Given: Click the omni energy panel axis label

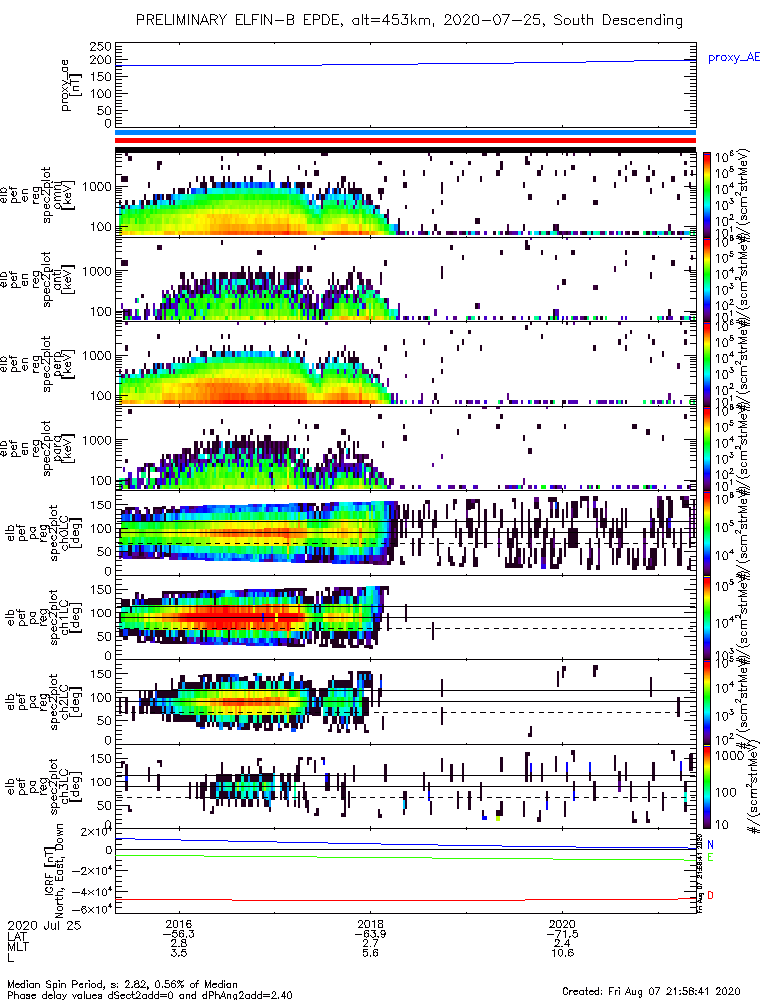Looking at the screenshot, I should 40,195.
